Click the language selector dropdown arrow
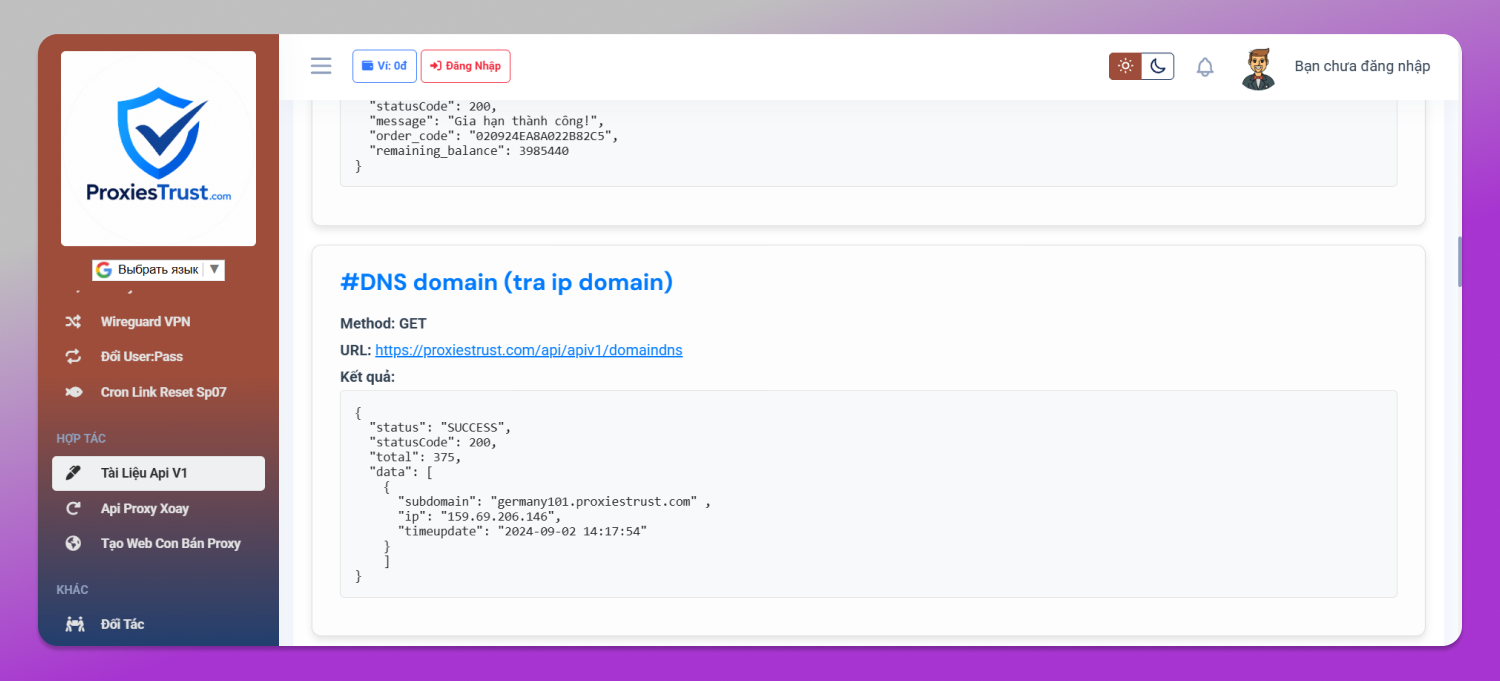The image size is (1500, 681). click(214, 270)
